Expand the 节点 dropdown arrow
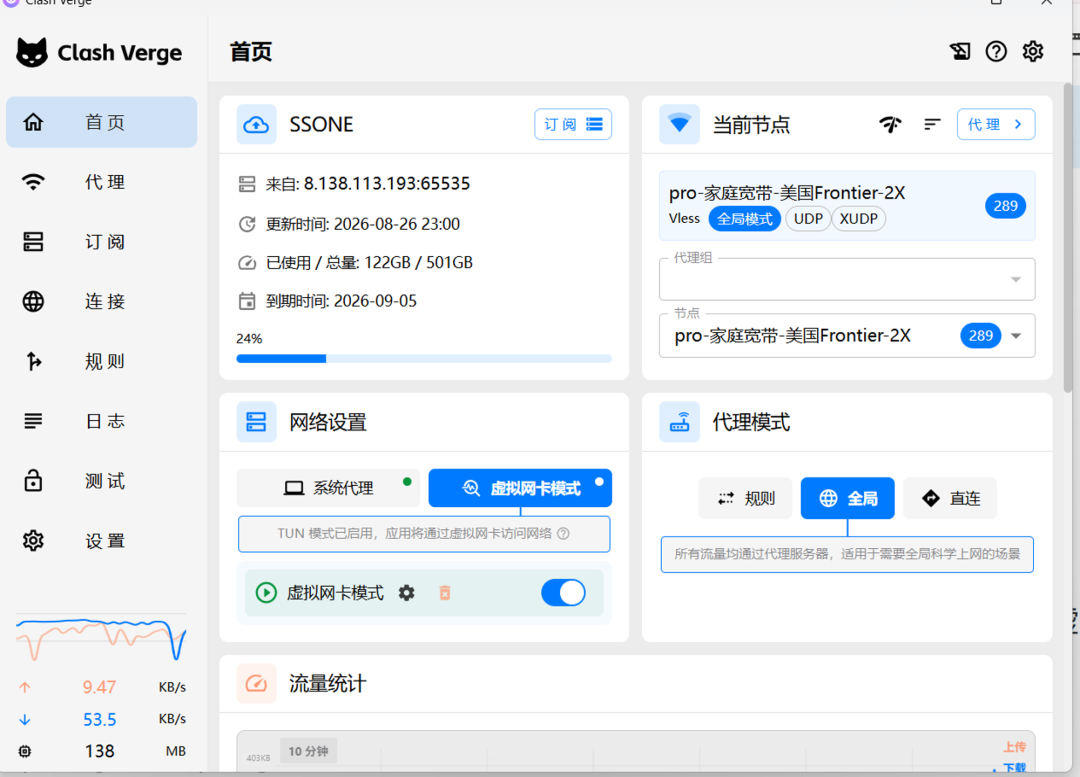The image size is (1080, 777). coord(1016,336)
